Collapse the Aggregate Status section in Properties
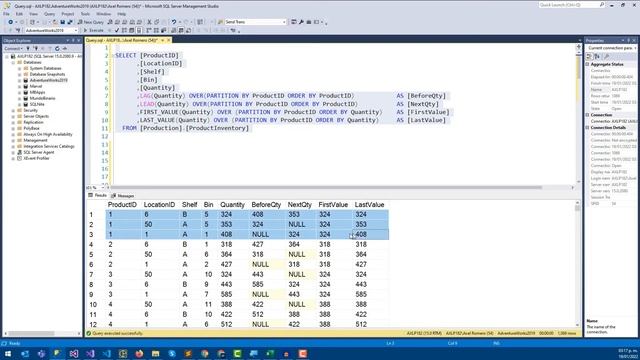 point(588,64)
